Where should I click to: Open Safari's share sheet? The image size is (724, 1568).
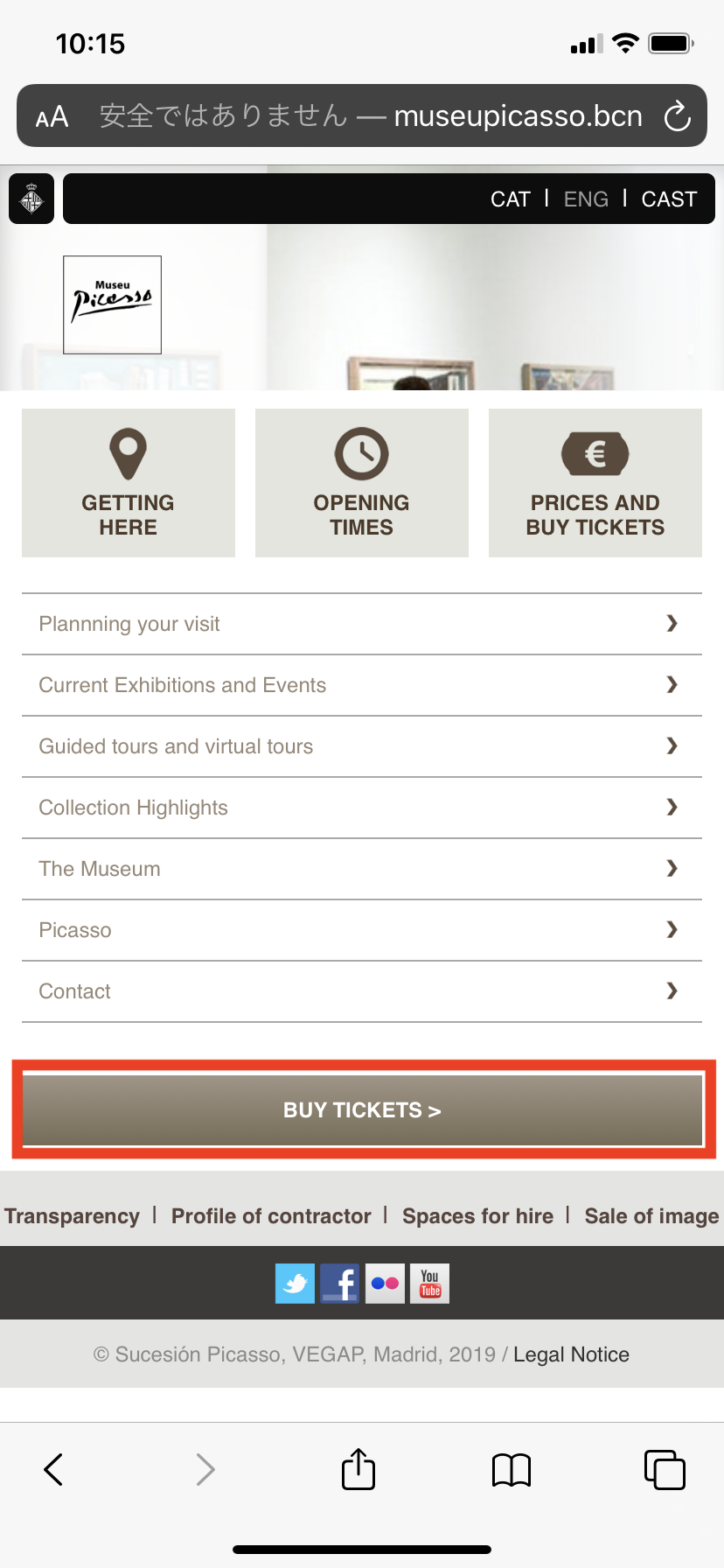coord(359,1468)
